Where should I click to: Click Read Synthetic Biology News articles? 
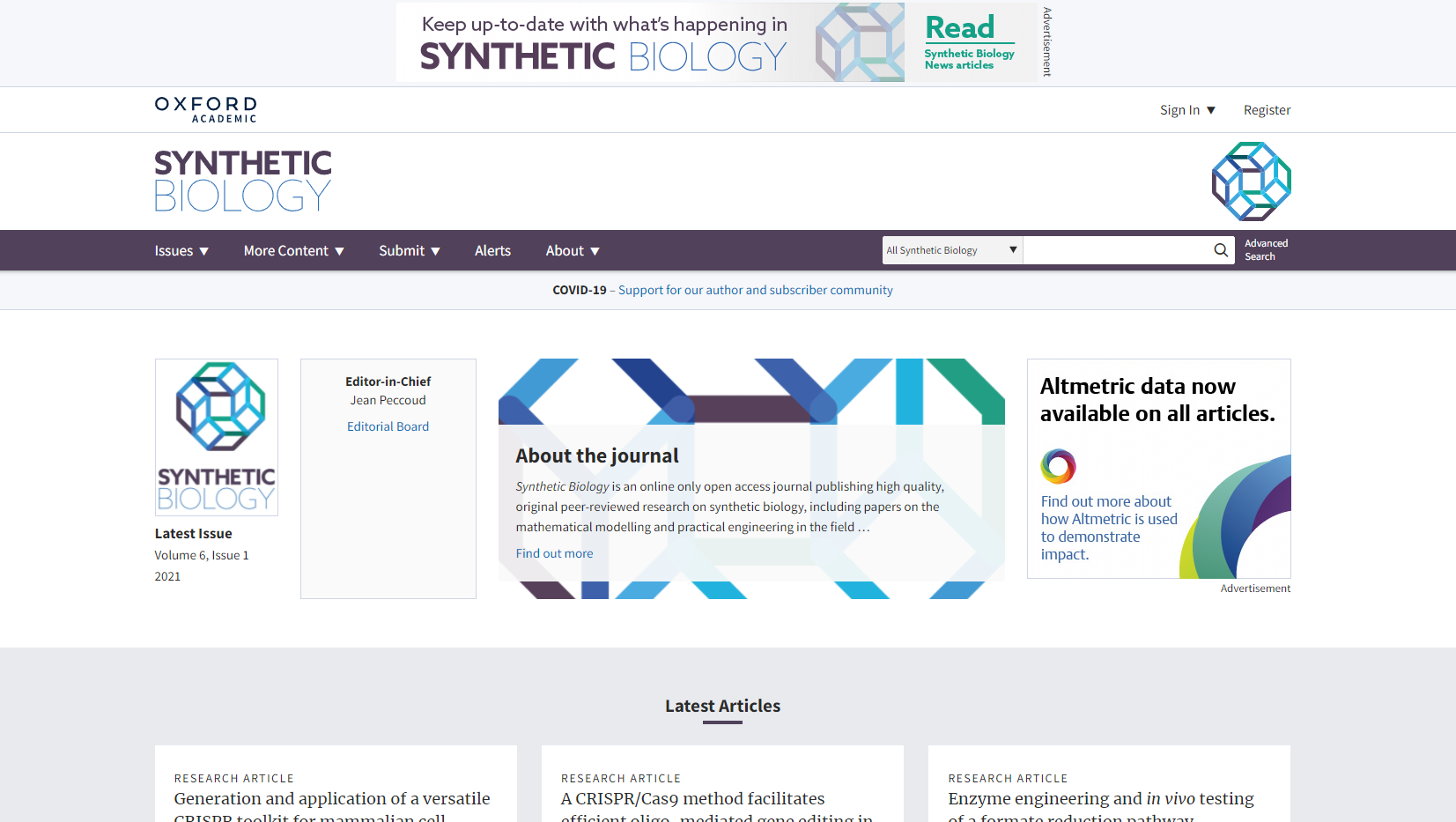coord(969,42)
